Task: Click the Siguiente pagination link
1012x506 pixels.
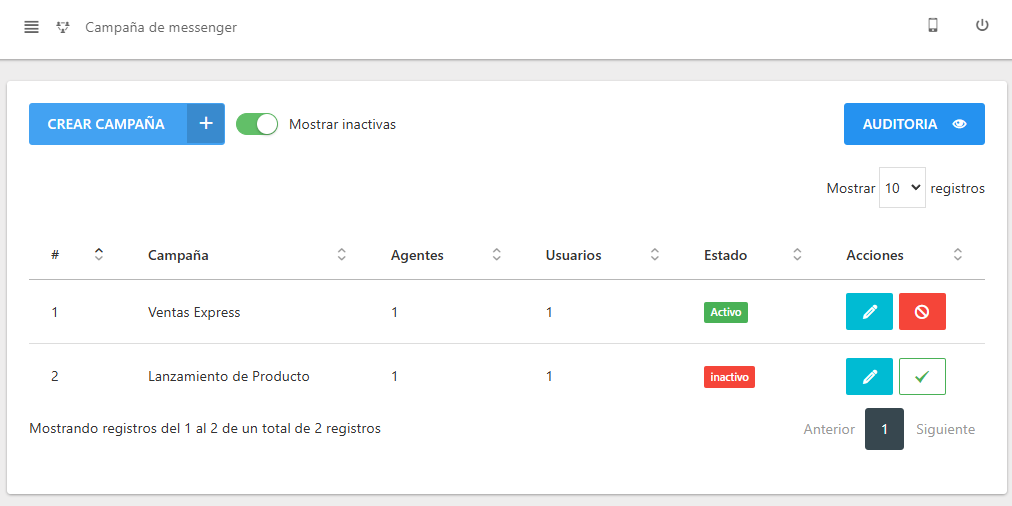Action: [945, 429]
